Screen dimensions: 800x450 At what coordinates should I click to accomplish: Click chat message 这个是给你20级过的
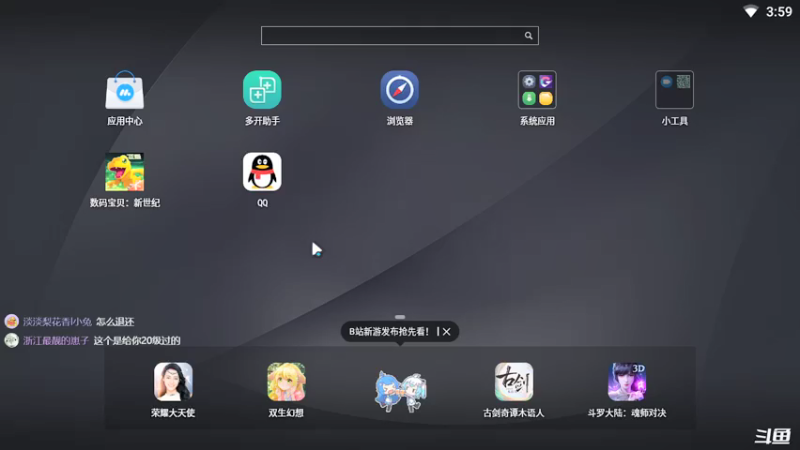(x=137, y=340)
